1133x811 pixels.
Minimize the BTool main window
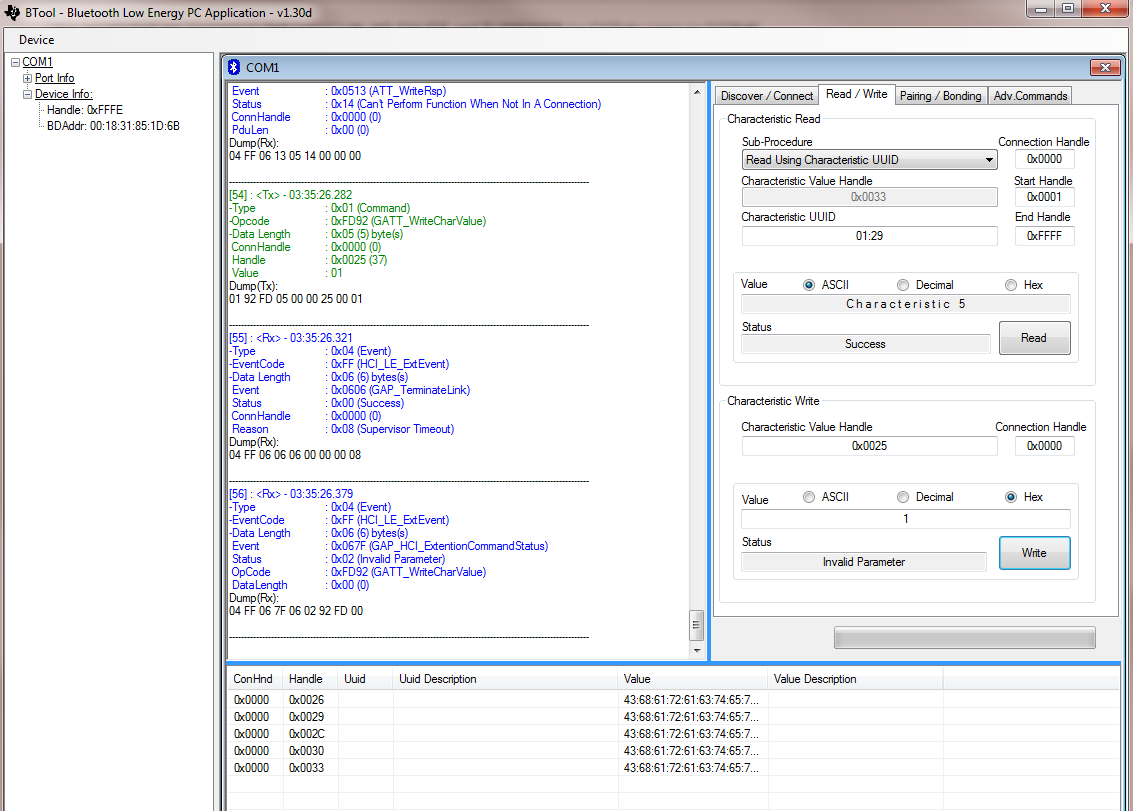(x=1041, y=9)
